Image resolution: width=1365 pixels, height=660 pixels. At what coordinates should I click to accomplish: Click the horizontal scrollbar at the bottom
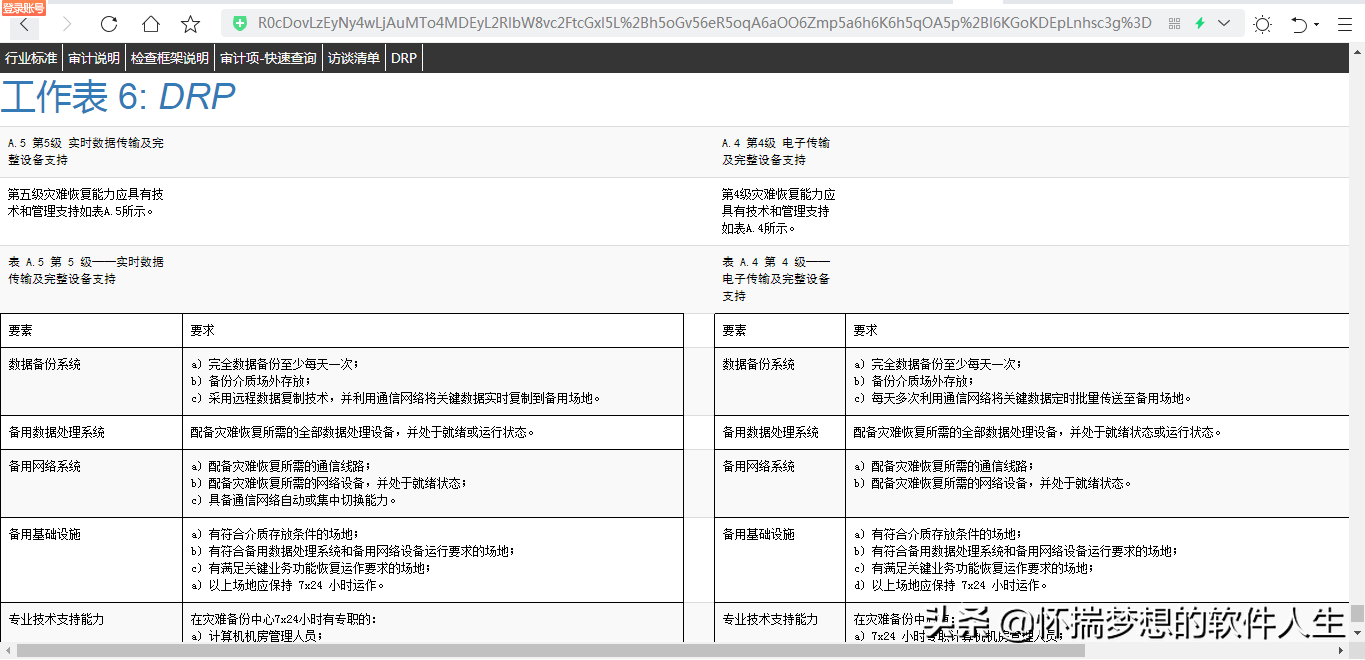tap(550, 651)
